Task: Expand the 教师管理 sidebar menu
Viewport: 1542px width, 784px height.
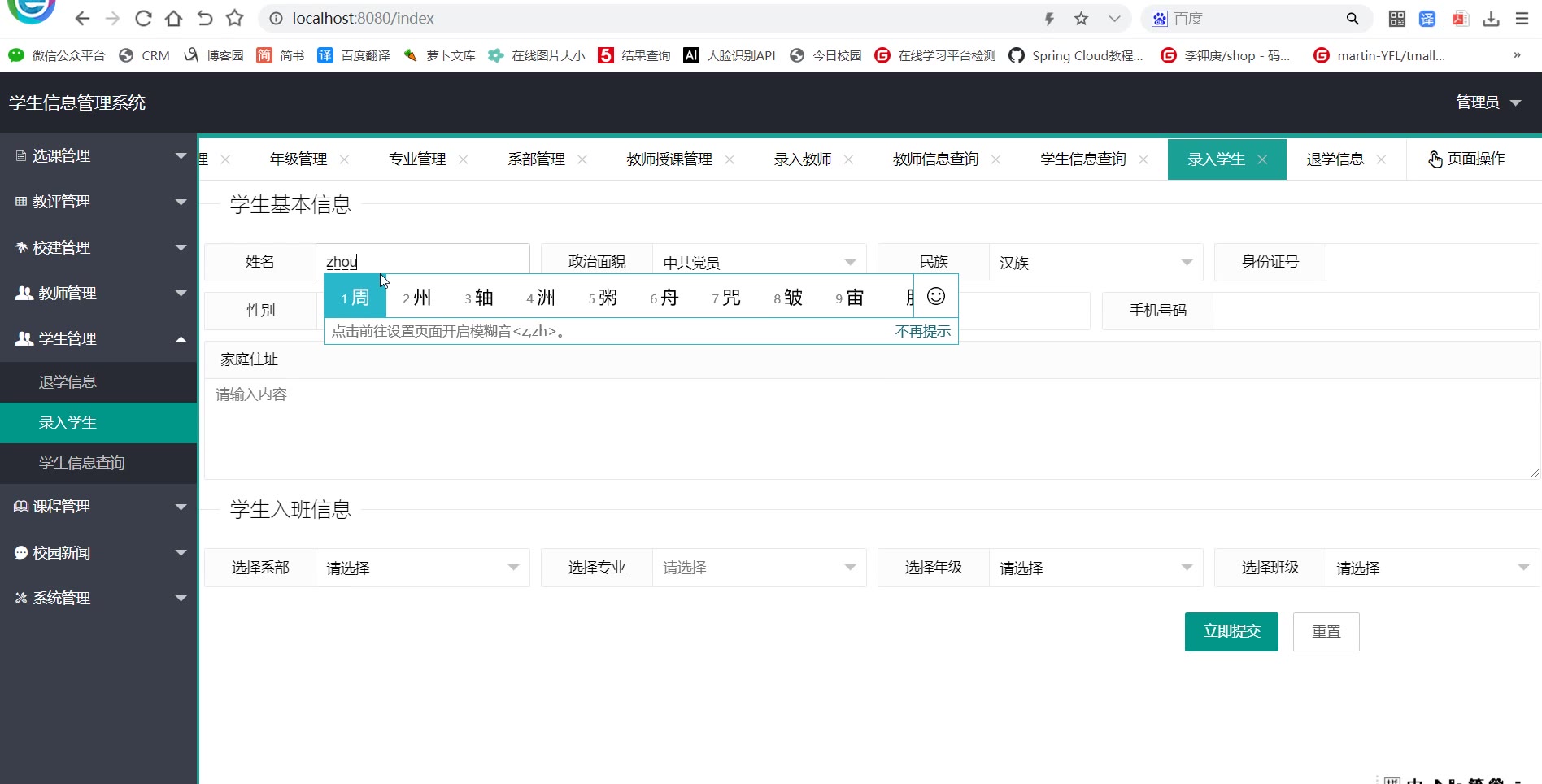Action: [x=98, y=293]
